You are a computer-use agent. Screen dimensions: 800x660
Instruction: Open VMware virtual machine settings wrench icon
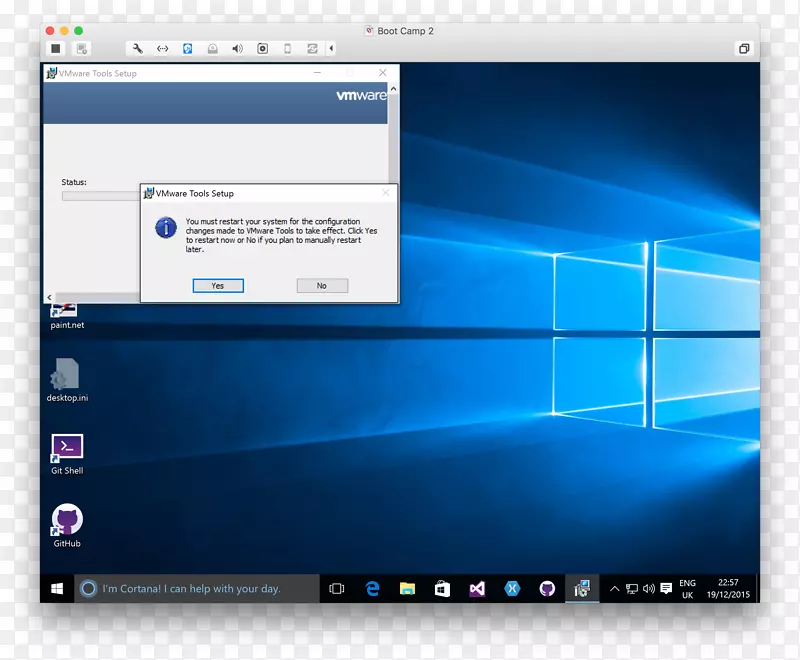(136, 48)
